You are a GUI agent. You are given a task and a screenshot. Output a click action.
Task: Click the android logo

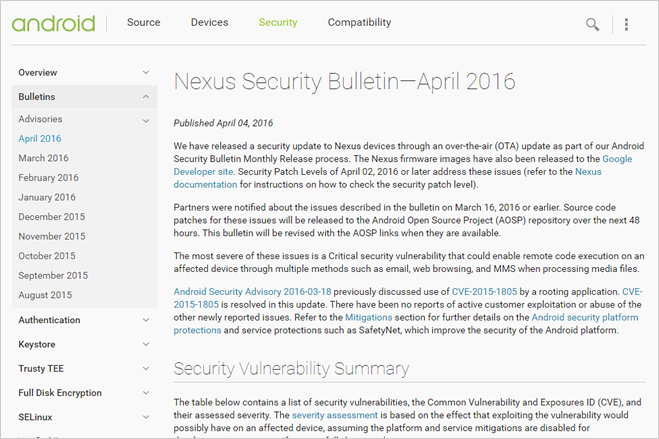pyautogui.click(x=53, y=24)
